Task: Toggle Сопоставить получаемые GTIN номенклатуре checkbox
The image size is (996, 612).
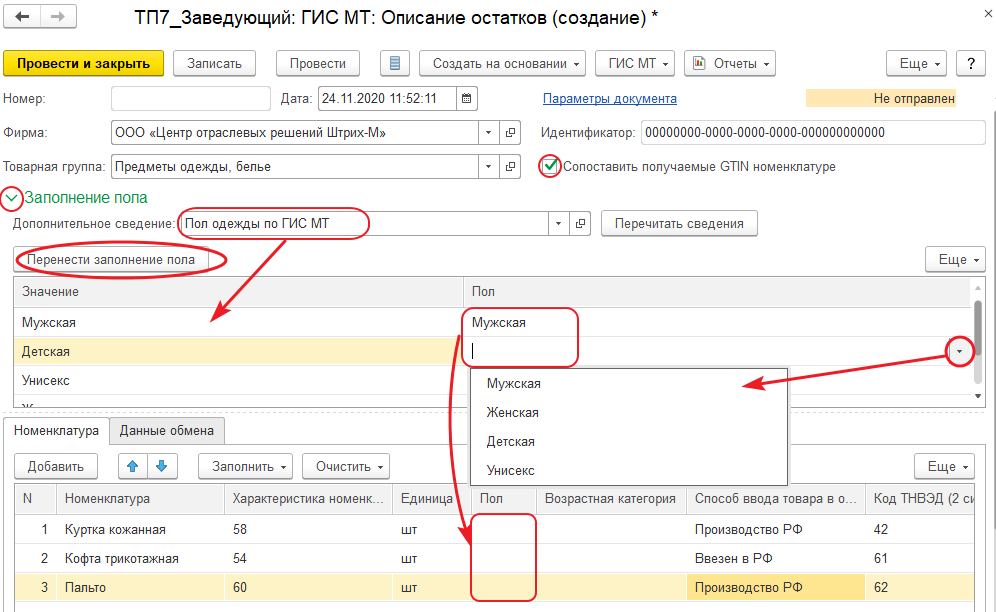Action: [550, 166]
